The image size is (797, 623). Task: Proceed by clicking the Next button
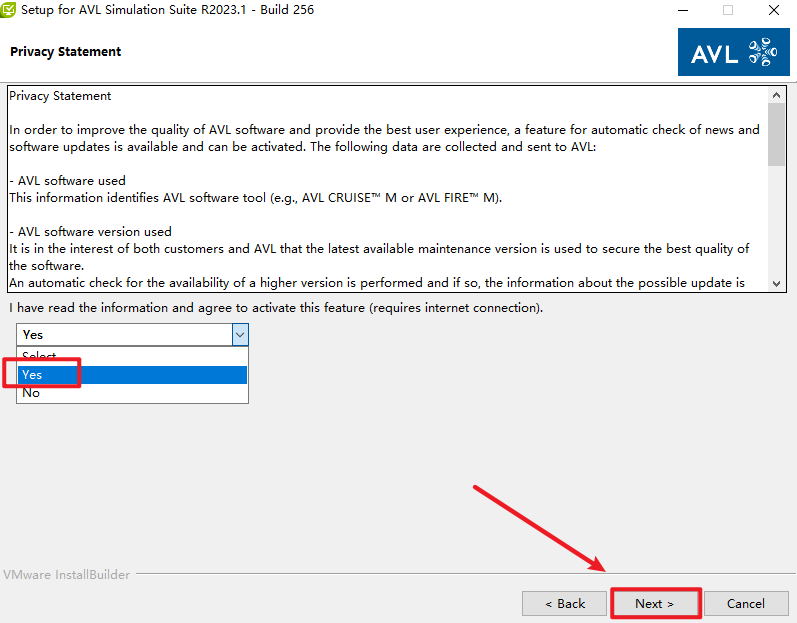655,603
